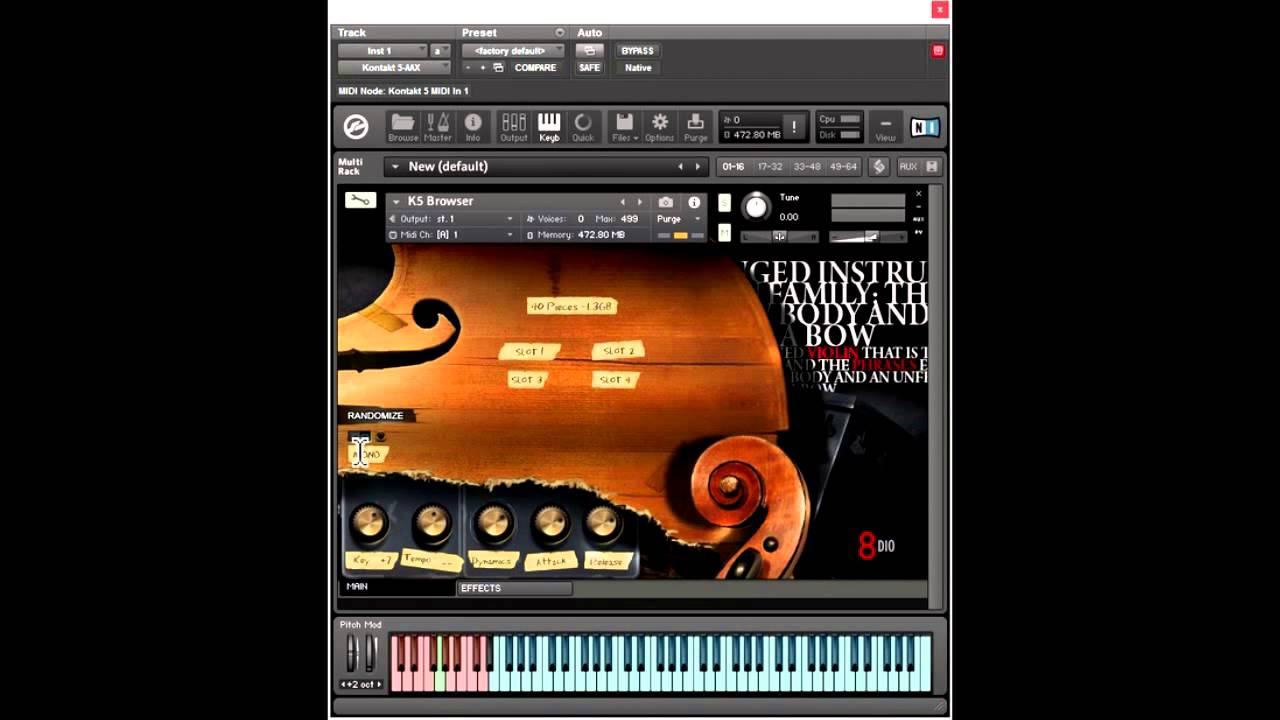The height and width of the screenshot is (720, 1280).
Task: Expand the New (default) multi dropdown
Action: click(395, 167)
